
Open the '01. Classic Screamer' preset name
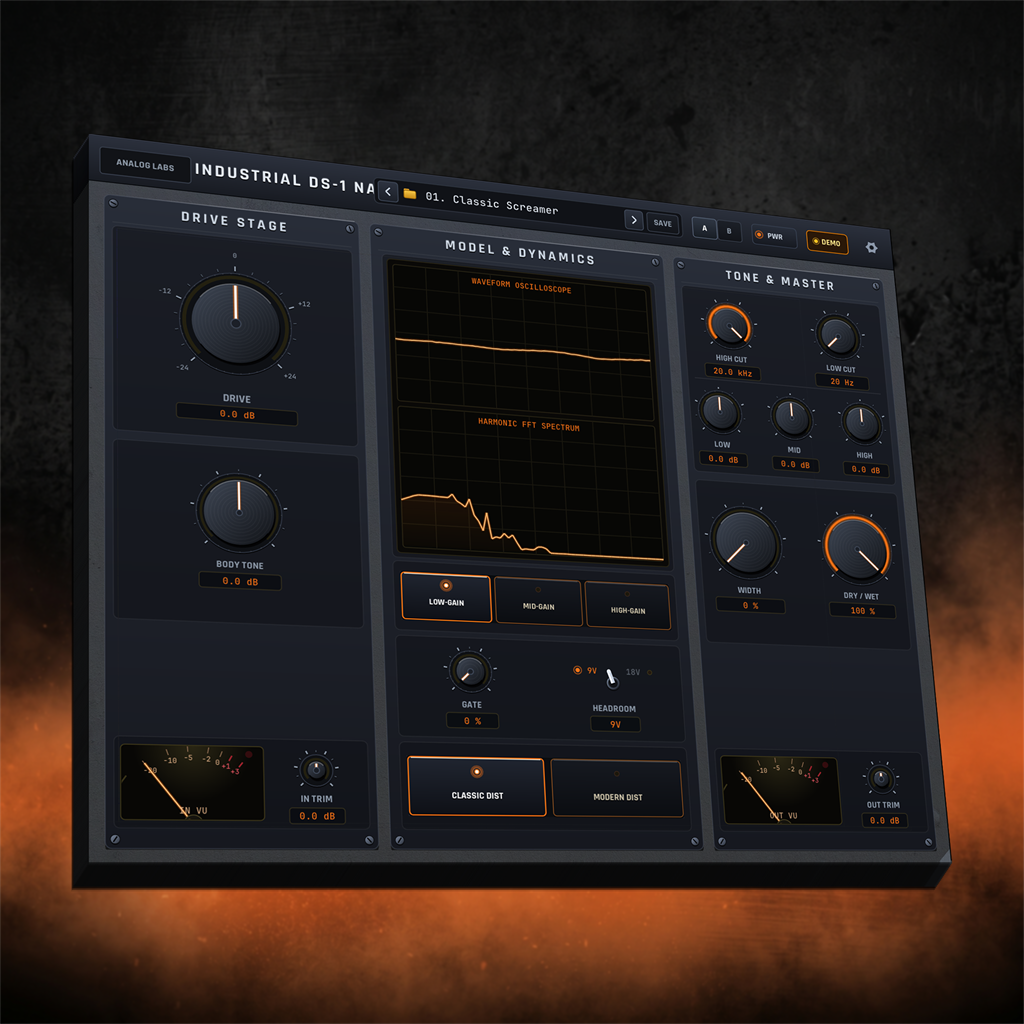(x=492, y=203)
